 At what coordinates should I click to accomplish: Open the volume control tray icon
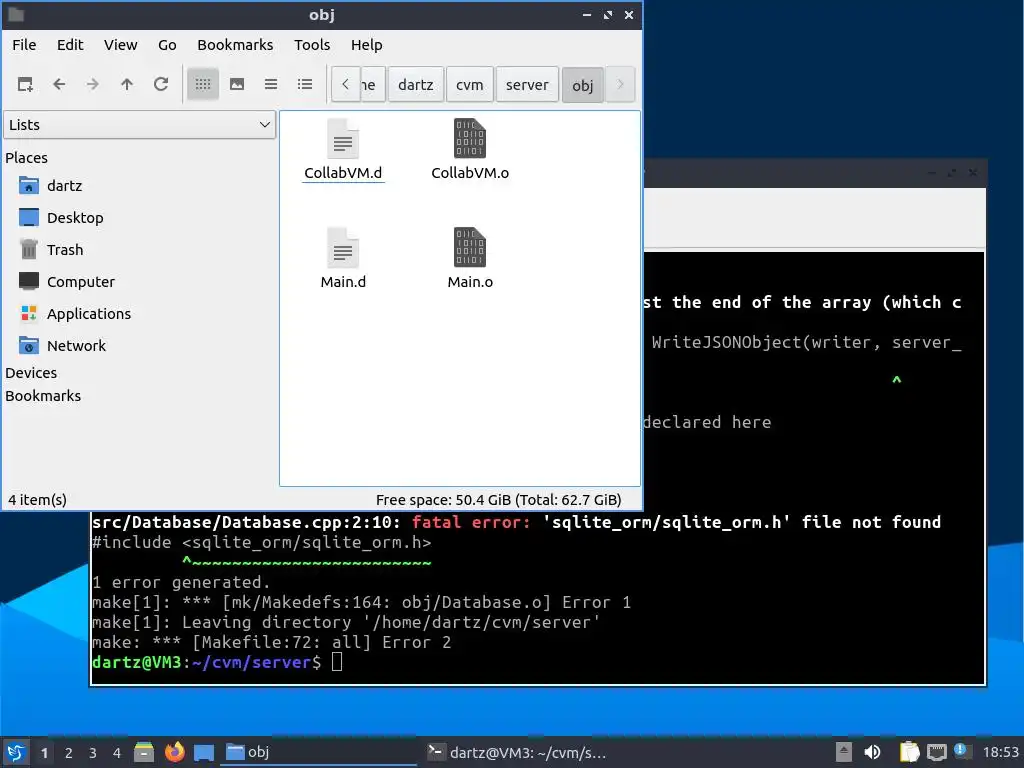pyautogui.click(x=872, y=752)
